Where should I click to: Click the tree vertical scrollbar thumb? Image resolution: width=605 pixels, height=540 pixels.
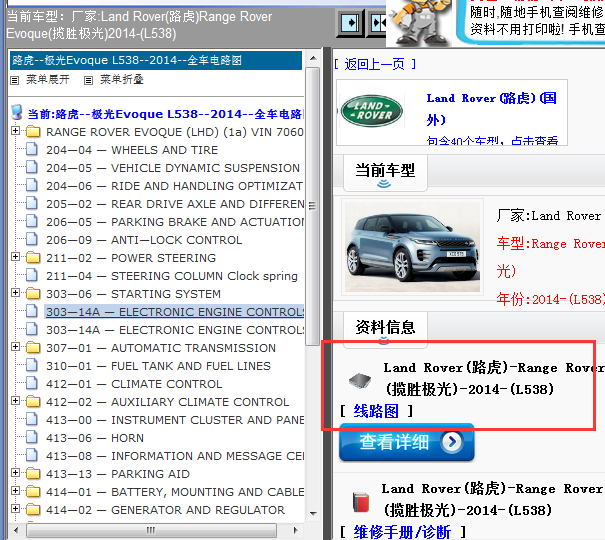(313, 206)
